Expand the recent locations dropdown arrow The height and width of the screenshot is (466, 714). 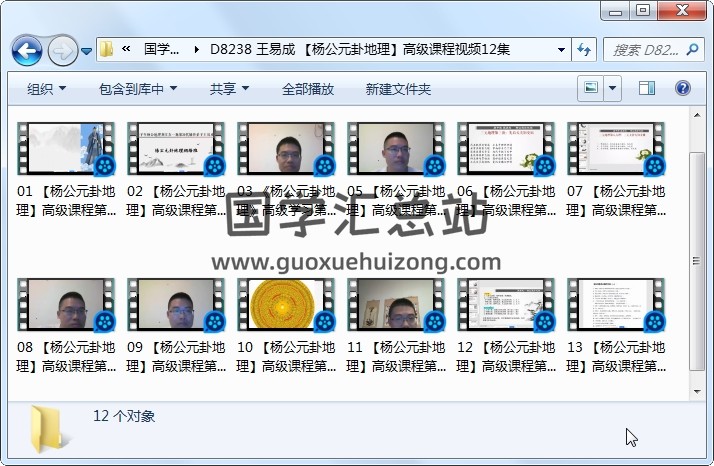[x=87, y=49]
